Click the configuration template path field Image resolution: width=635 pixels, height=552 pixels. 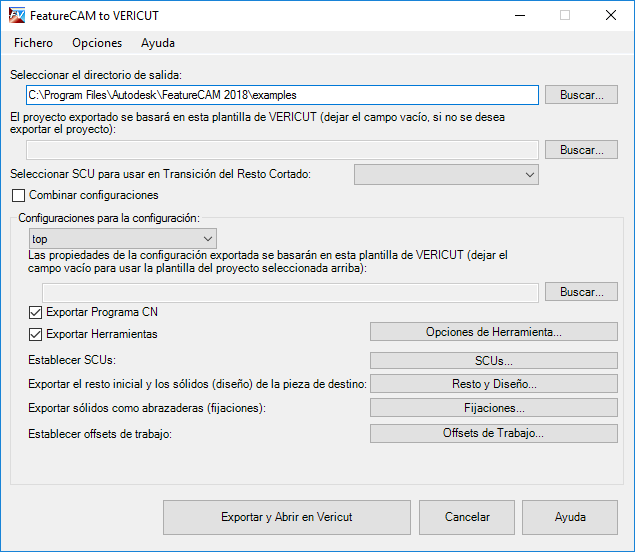point(290,292)
